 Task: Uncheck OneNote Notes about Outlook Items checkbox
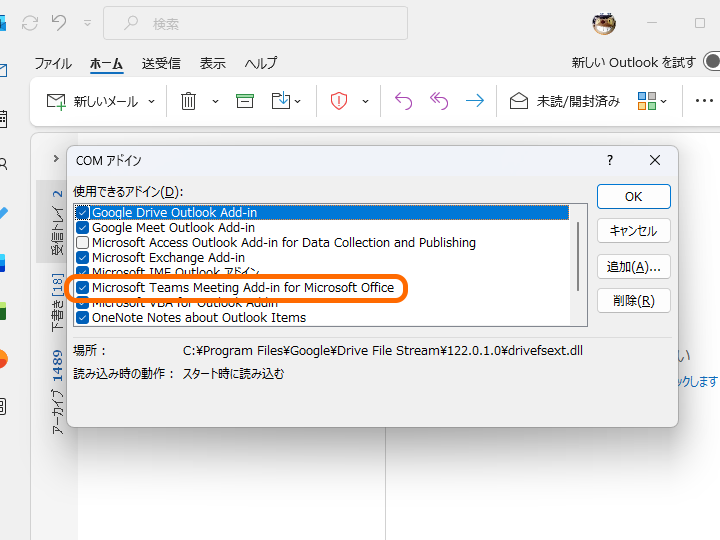pos(82,317)
